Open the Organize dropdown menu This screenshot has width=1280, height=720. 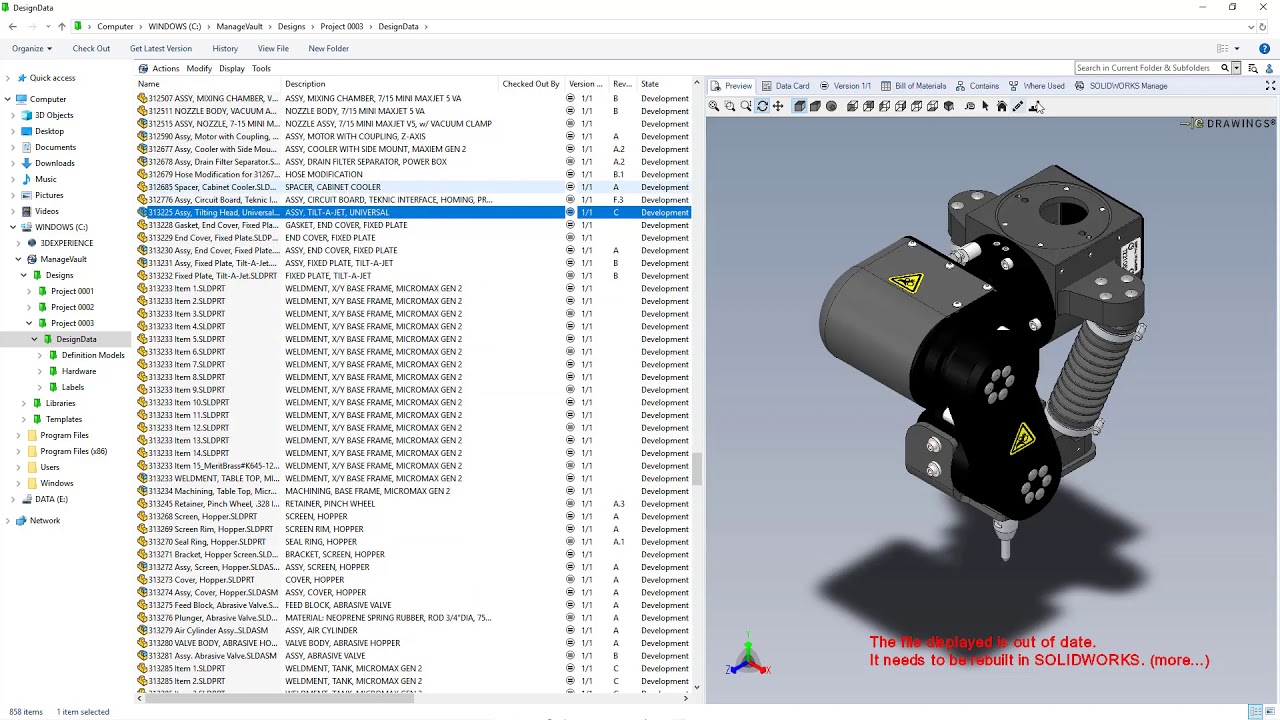pos(32,48)
